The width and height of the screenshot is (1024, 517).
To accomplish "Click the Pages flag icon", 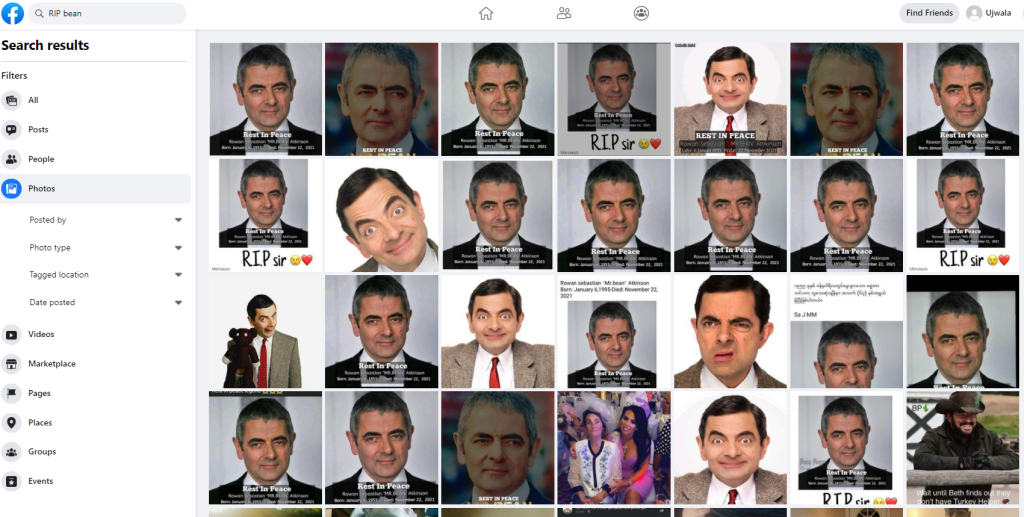I will point(12,393).
